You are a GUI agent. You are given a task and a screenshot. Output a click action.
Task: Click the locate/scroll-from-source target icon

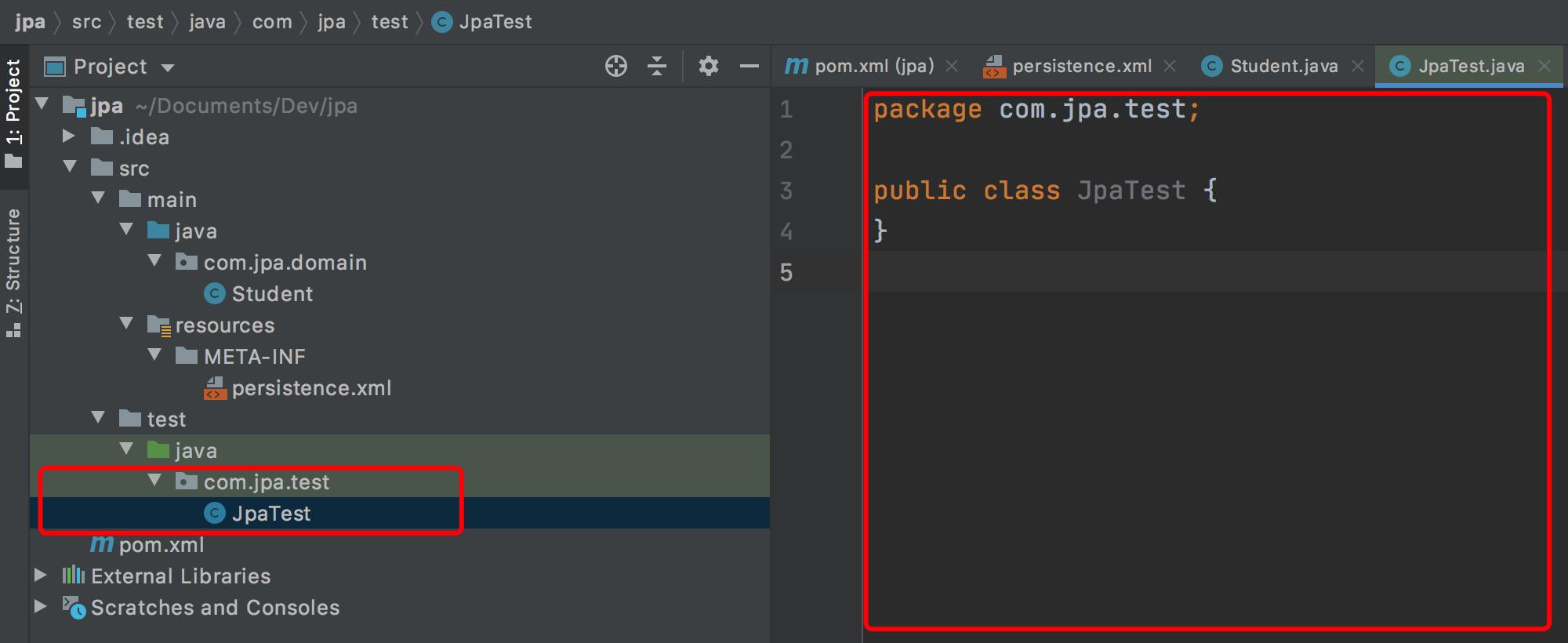[616, 66]
